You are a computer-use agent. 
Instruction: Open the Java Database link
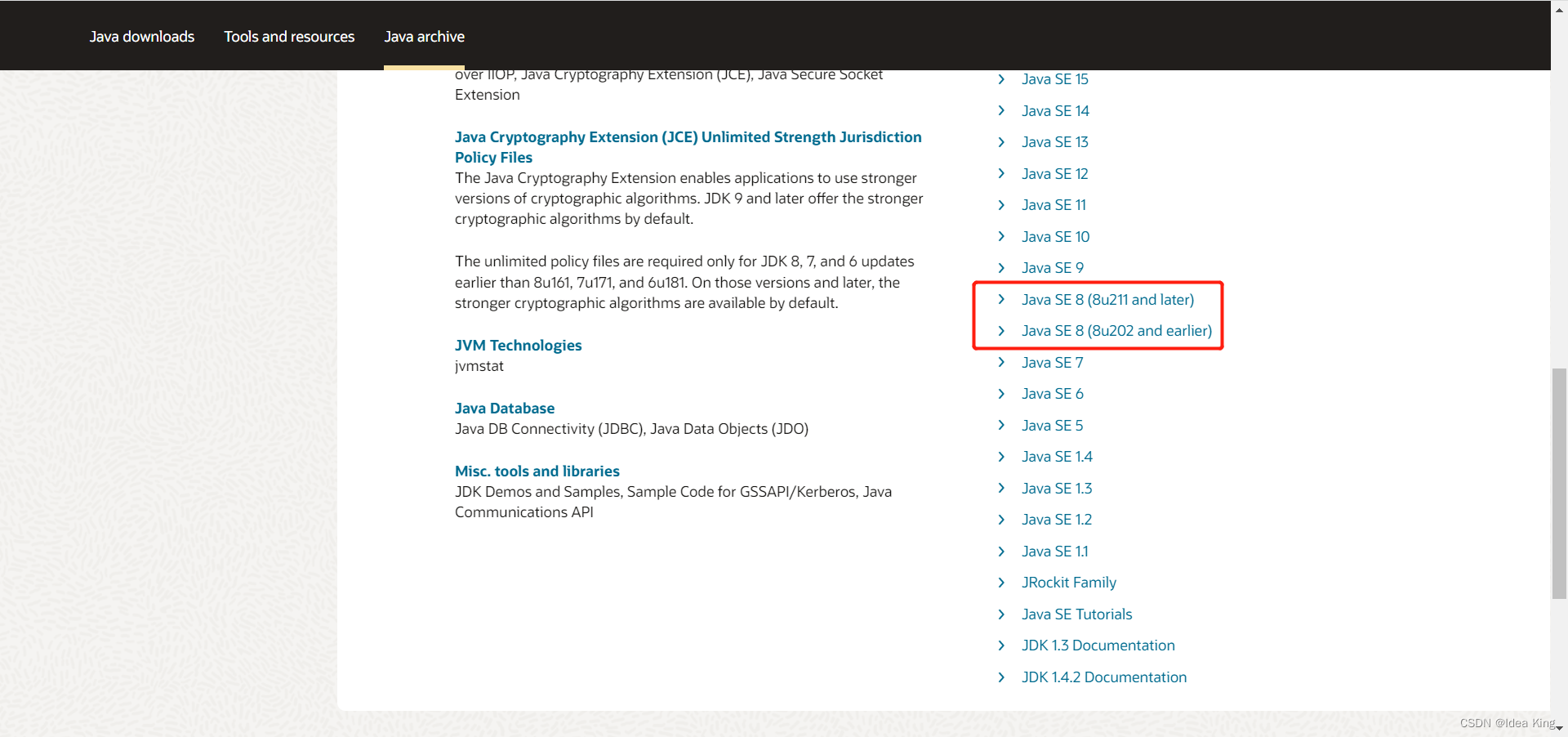(504, 409)
